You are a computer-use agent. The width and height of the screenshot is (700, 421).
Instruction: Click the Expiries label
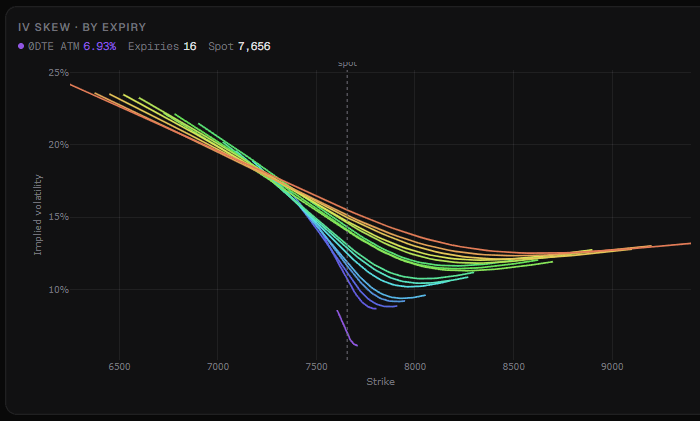(154, 46)
